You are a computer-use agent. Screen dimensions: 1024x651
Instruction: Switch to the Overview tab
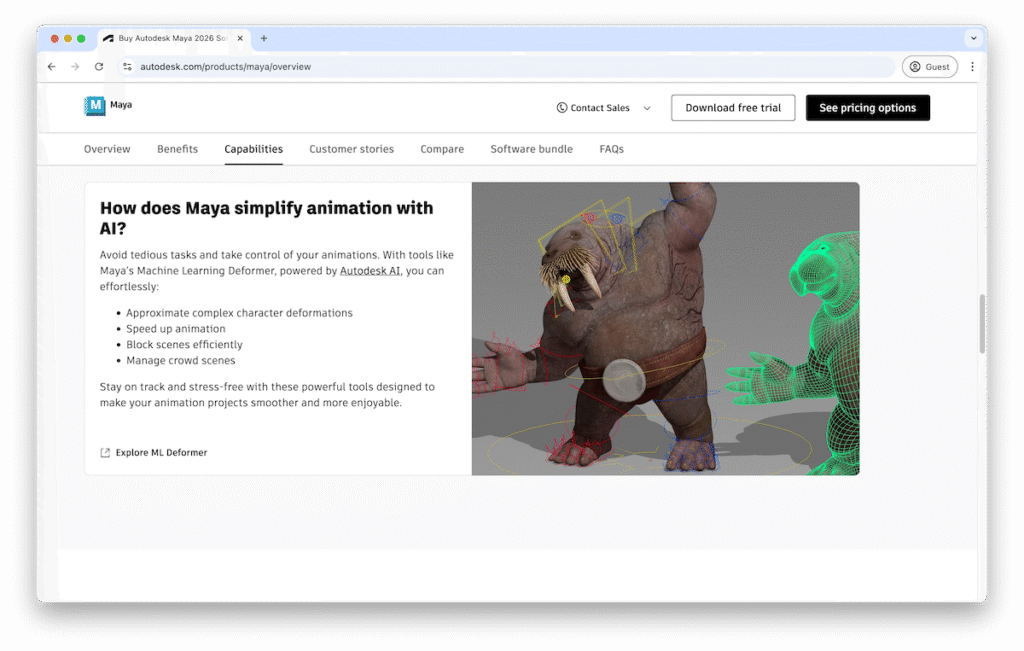107,149
